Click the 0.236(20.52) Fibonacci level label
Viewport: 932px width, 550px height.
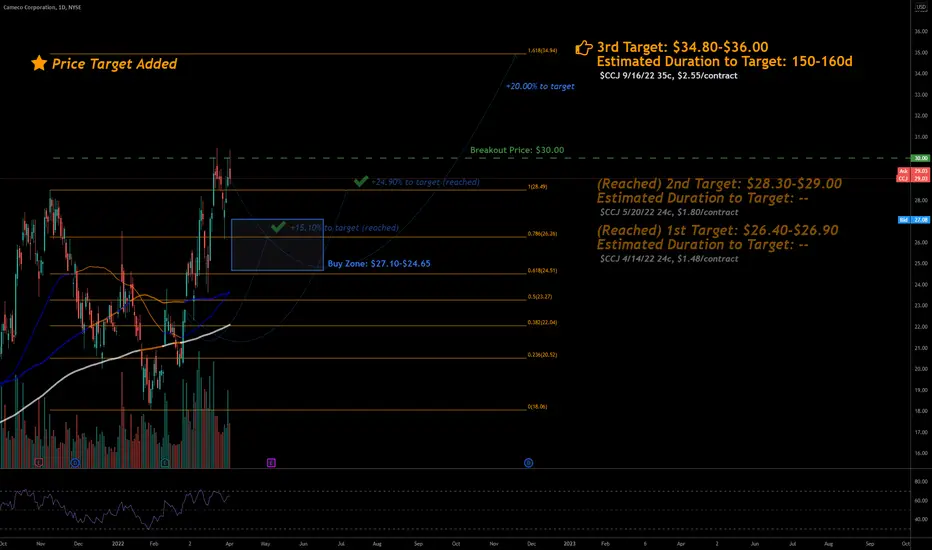[543, 355]
